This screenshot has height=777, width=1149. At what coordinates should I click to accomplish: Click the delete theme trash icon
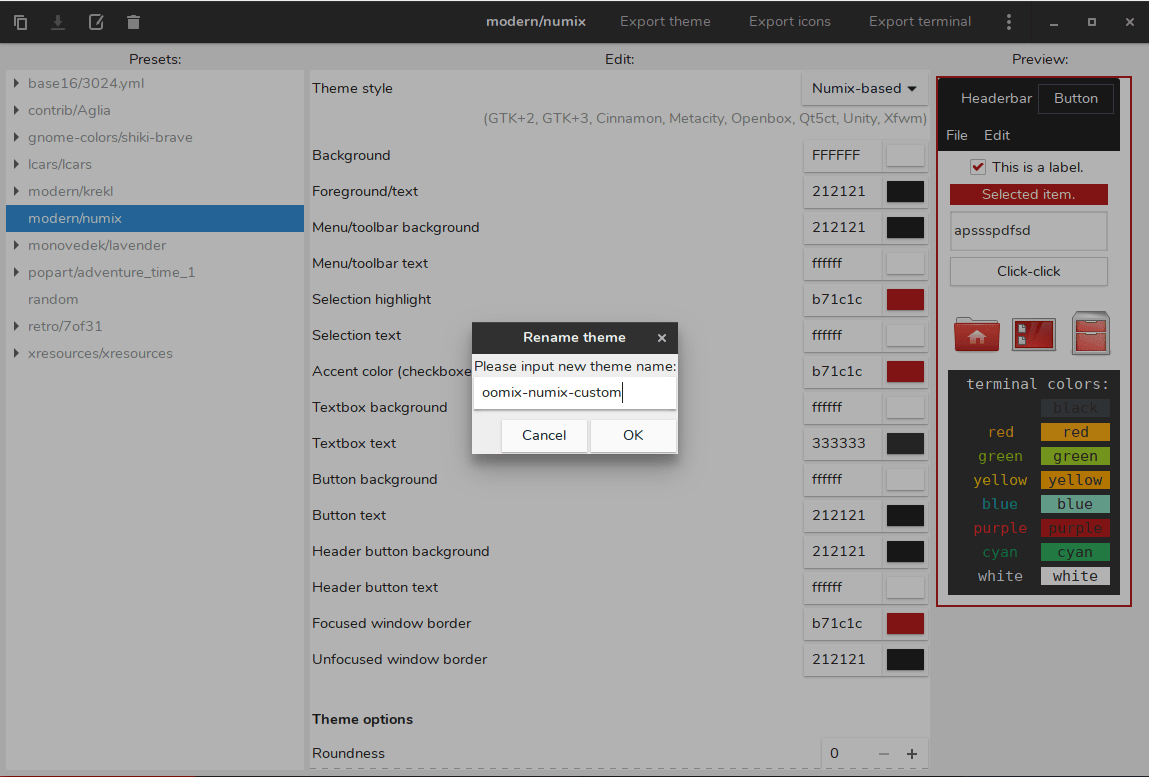(x=134, y=22)
